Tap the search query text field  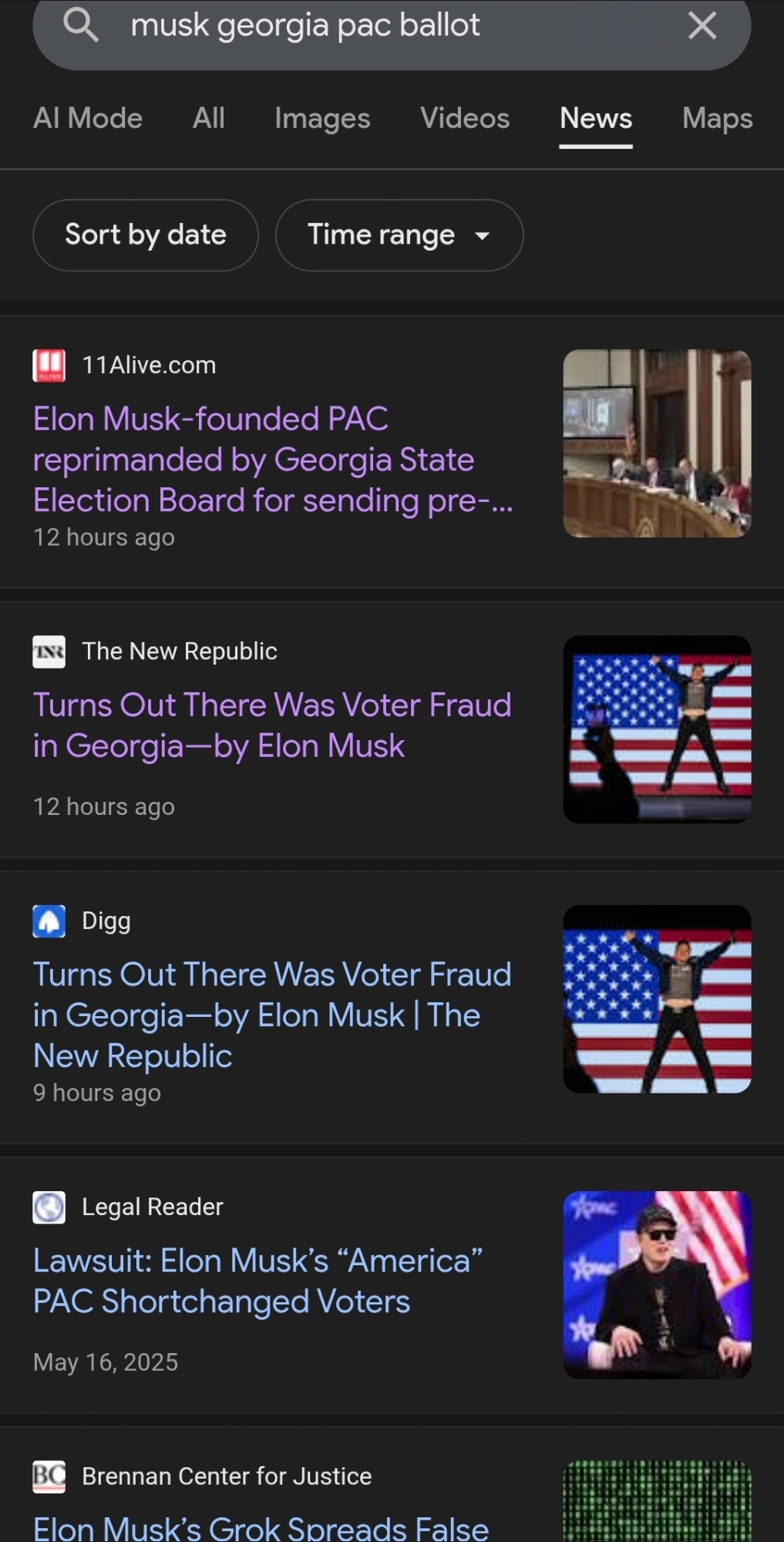(x=385, y=25)
